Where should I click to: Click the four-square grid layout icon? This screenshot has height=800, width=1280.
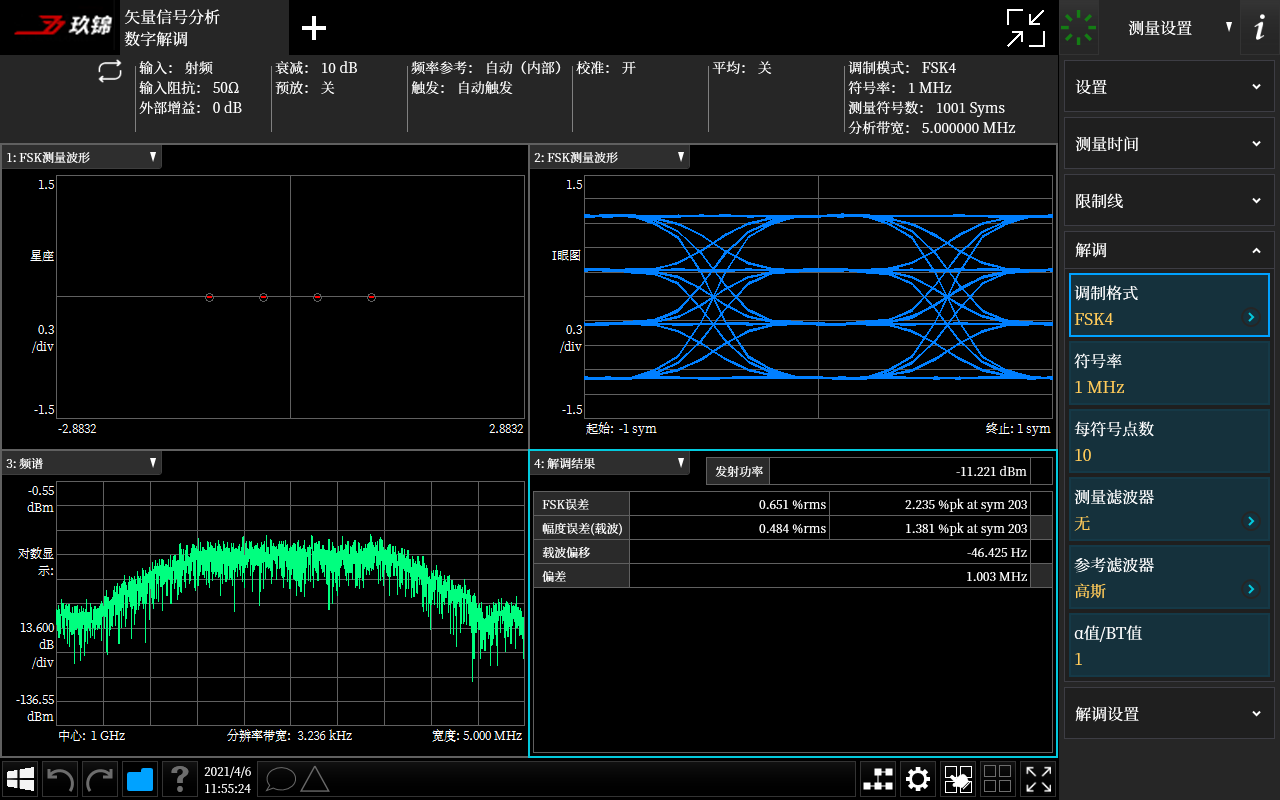pyautogui.click(x=998, y=779)
